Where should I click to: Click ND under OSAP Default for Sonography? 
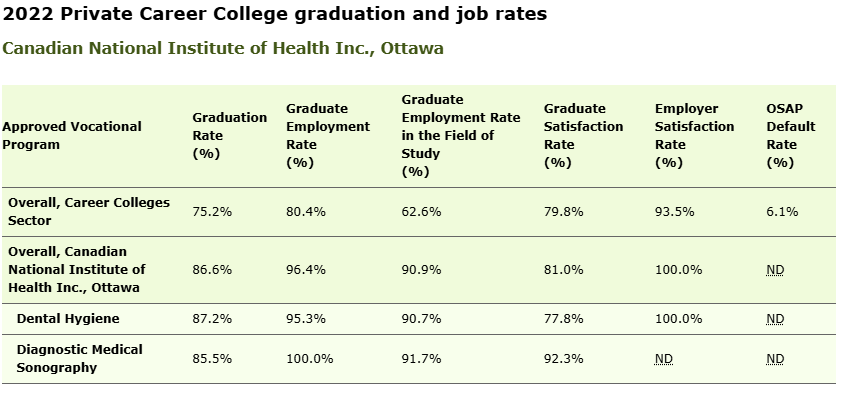(775, 359)
